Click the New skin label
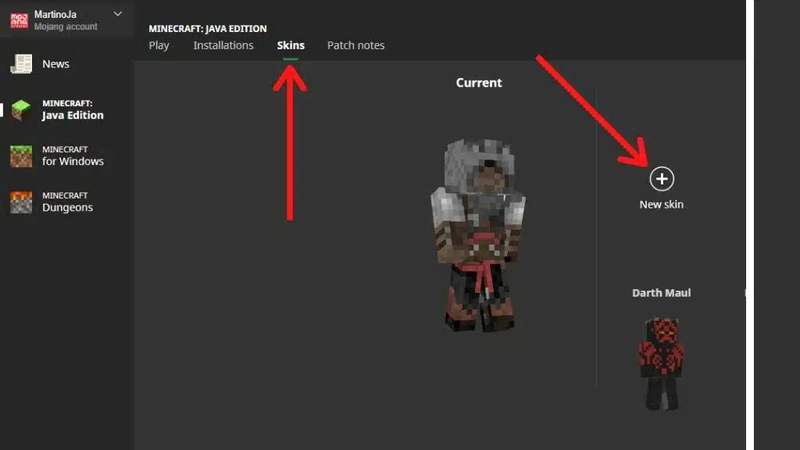The height and width of the screenshot is (450, 800). pos(661,205)
